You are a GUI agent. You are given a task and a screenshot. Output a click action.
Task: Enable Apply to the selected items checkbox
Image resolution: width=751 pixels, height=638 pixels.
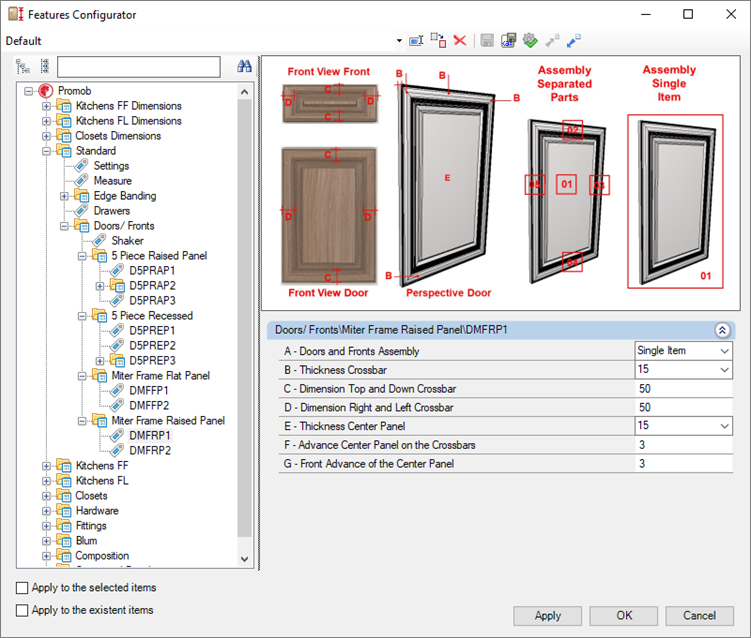23,588
